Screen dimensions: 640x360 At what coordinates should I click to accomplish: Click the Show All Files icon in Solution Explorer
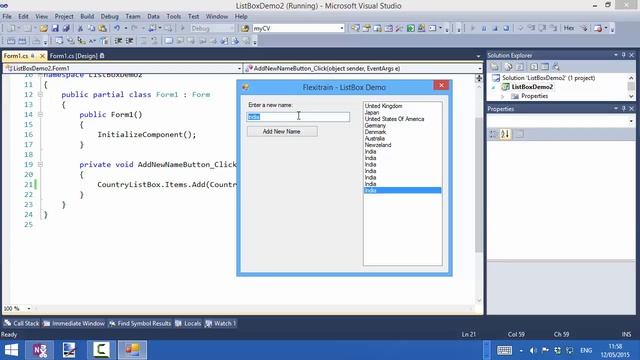tap(508, 67)
